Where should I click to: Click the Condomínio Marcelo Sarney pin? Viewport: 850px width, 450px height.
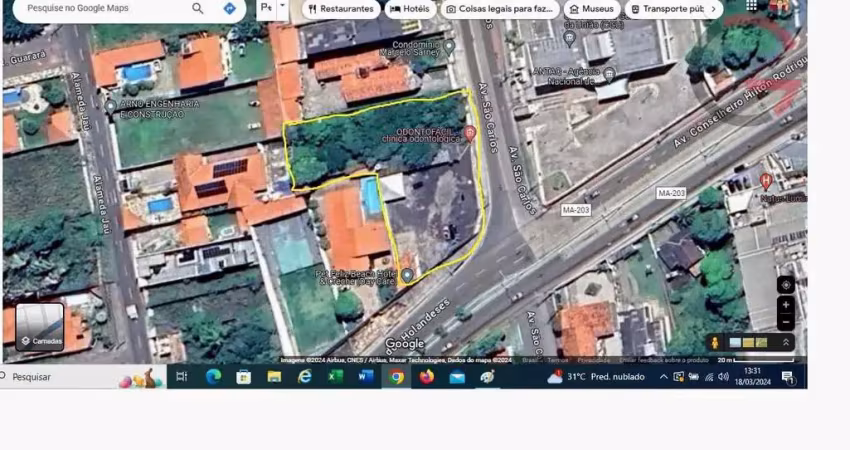point(449,47)
